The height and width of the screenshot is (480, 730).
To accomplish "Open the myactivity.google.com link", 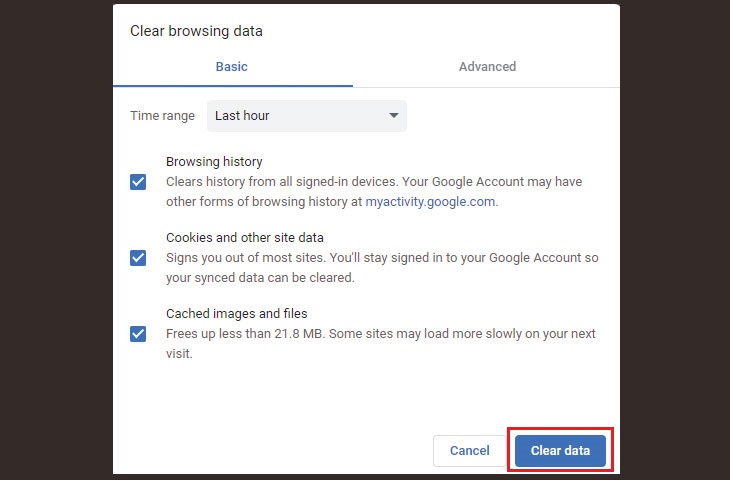I will pos(430,201).
